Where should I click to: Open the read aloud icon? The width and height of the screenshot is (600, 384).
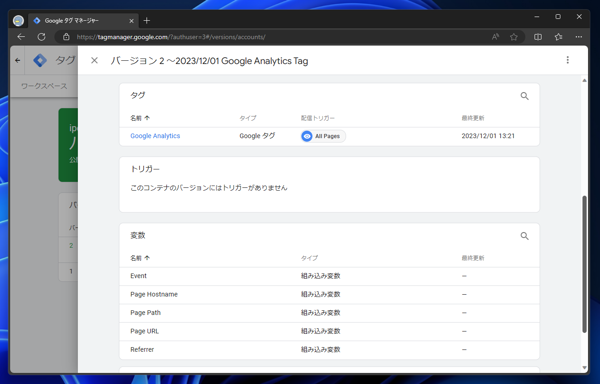[x=495, y=37]
